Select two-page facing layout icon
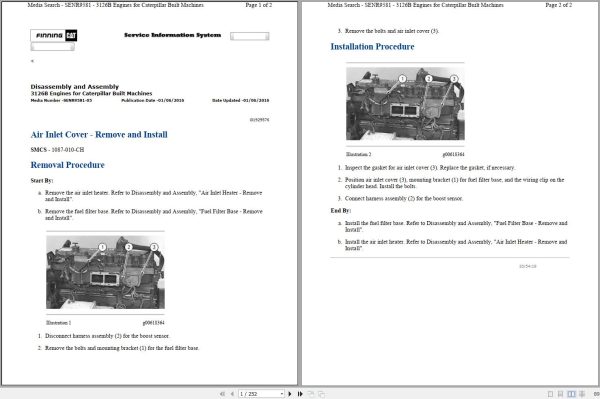The image size is (600, 399). (x=571, y=394)
